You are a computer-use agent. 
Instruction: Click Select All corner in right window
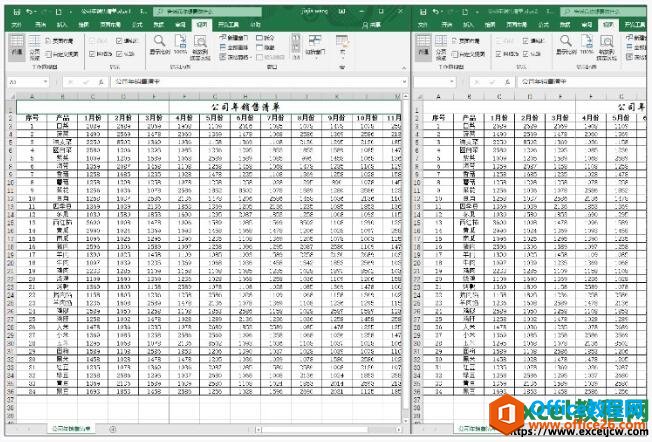pyautogui.click(x=418, y=96)
